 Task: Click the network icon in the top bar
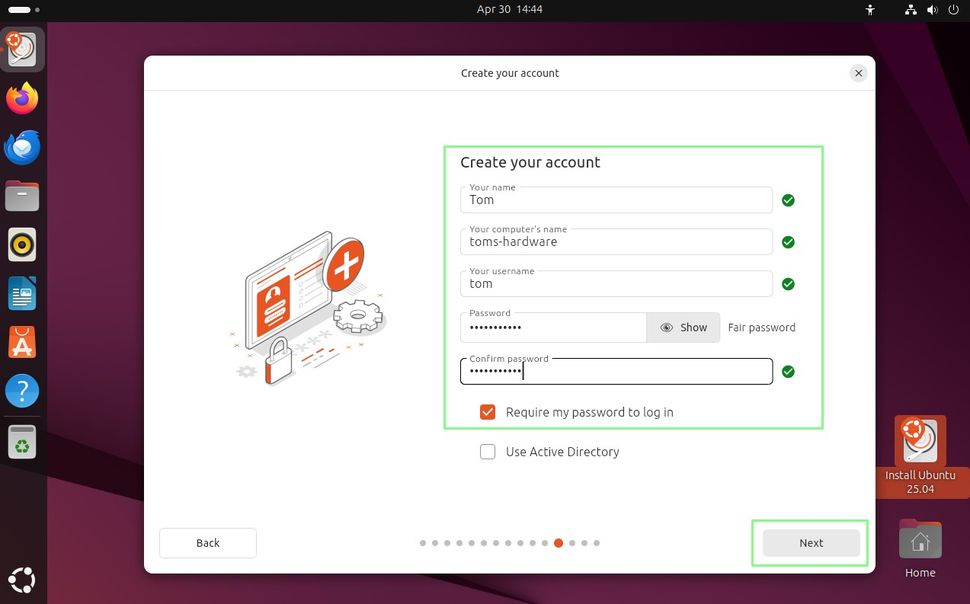click(911, 10)
